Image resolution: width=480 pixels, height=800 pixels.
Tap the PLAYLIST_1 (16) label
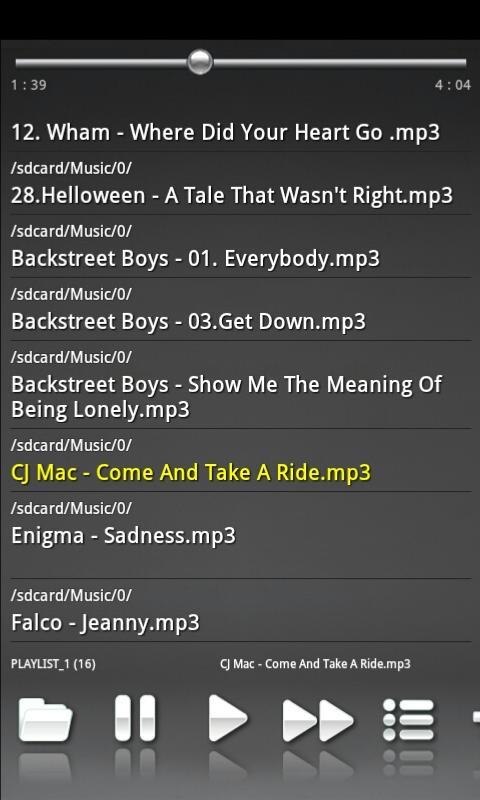point(53,664)
